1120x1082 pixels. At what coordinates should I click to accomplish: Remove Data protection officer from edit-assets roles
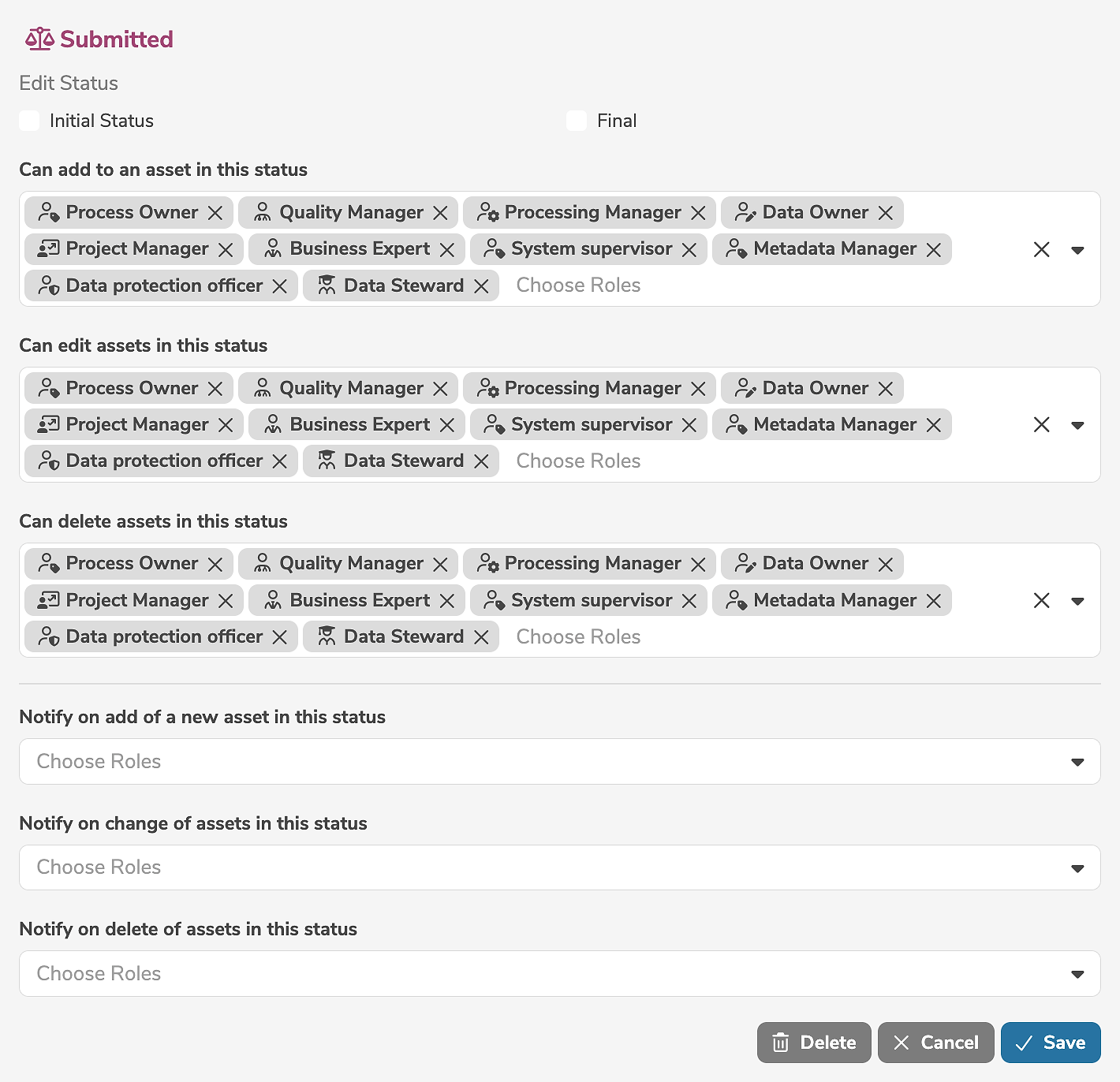280,461
